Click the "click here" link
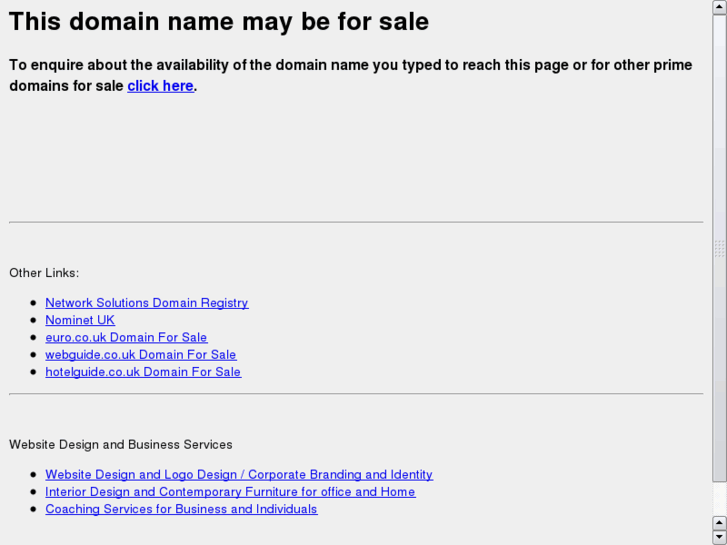This screenshot has width=727, height=545. 160,86
